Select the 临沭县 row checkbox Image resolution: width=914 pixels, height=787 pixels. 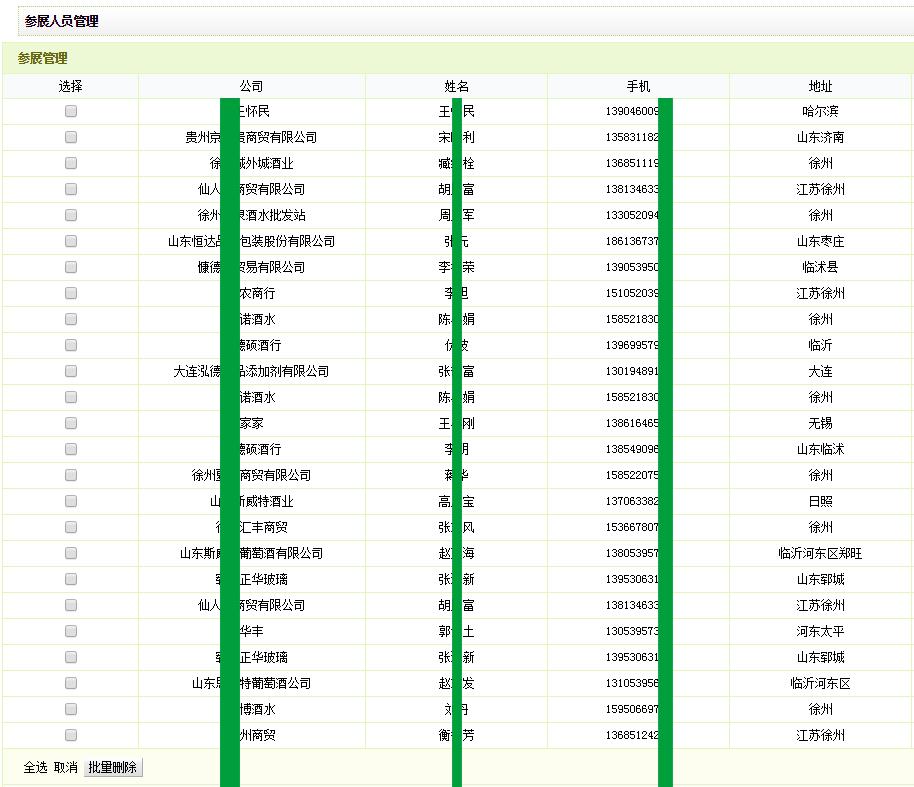[x=71, y=267]
